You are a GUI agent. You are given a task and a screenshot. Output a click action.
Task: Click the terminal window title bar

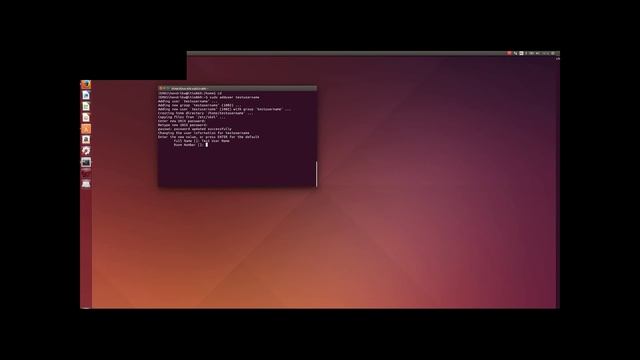point(237,88)
